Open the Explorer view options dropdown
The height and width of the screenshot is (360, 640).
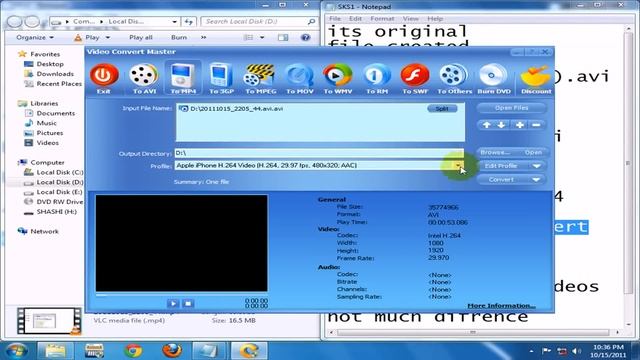click(262, 38)
